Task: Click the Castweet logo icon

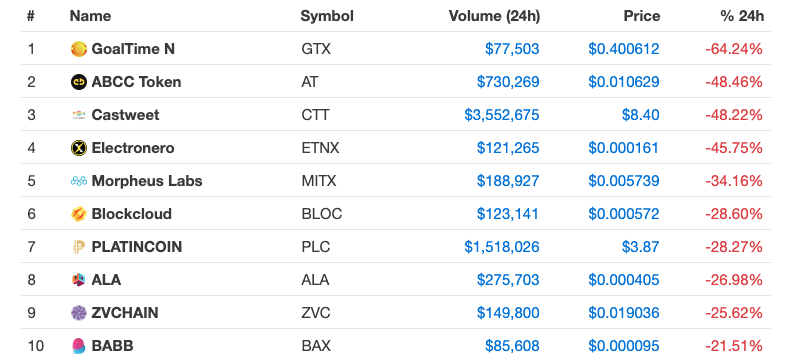Action: [x=79, y=115]
